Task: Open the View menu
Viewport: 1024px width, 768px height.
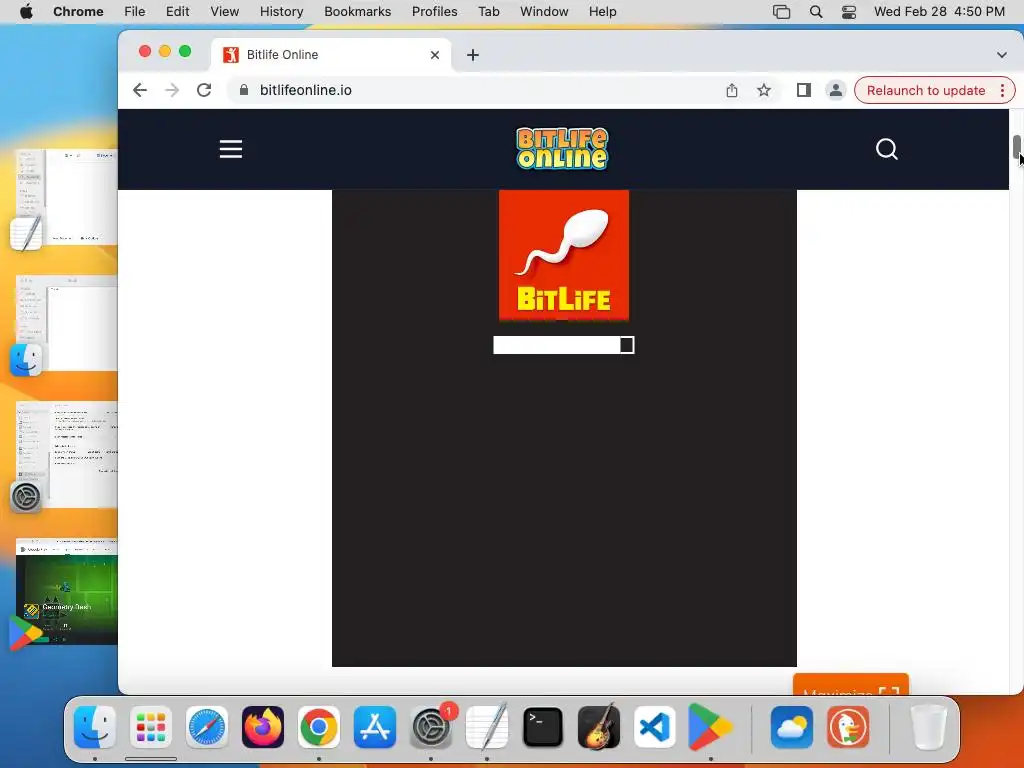Action: tap(224, 11)
